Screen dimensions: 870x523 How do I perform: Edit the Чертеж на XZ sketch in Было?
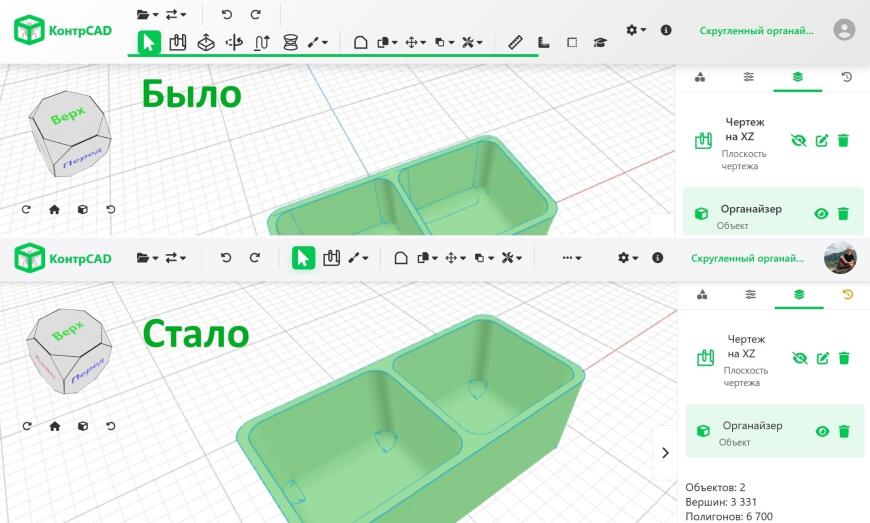822,141
